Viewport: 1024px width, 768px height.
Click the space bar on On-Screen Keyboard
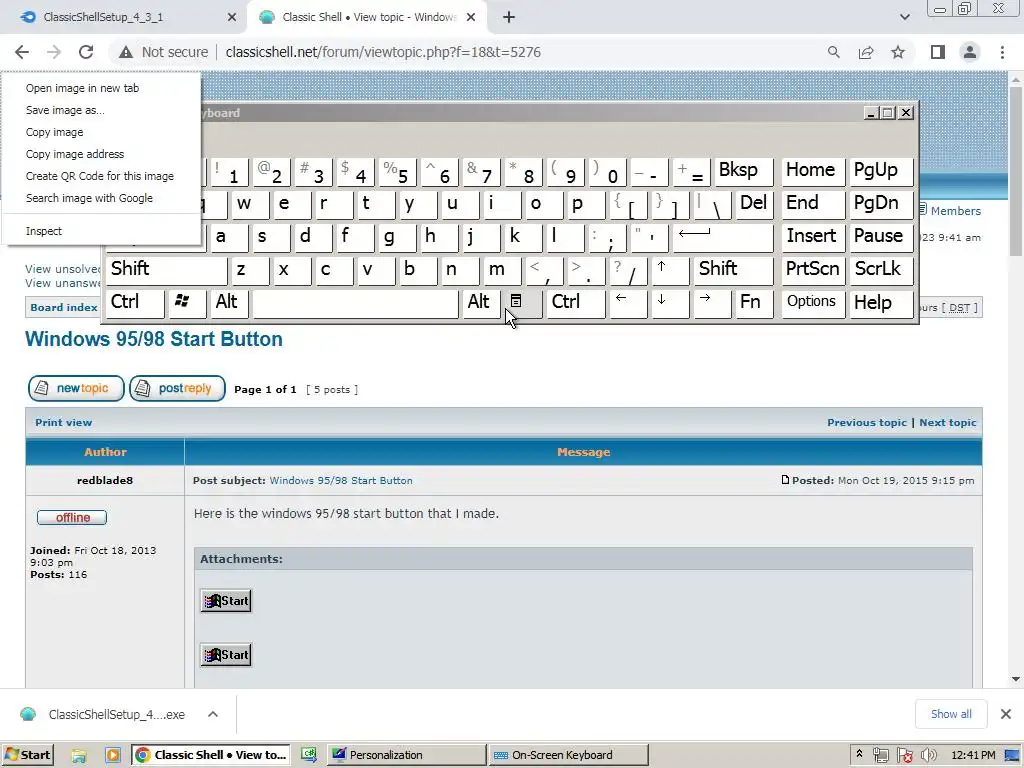click(355, 303)
